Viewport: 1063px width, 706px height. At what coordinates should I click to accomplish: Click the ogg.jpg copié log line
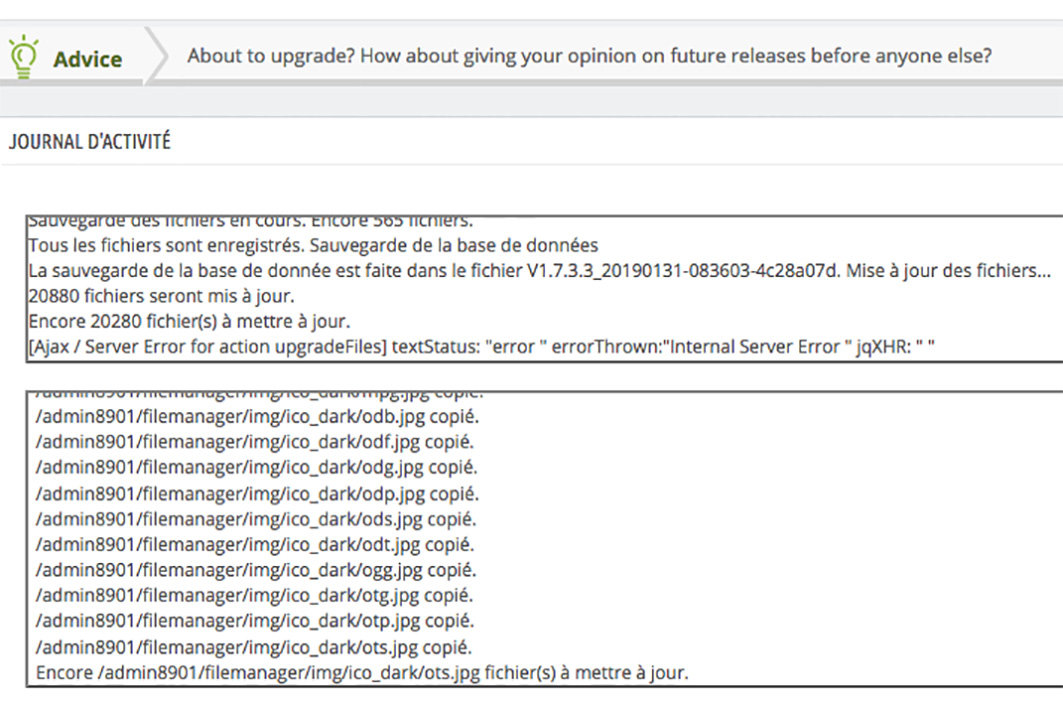(x=256, y=570)
